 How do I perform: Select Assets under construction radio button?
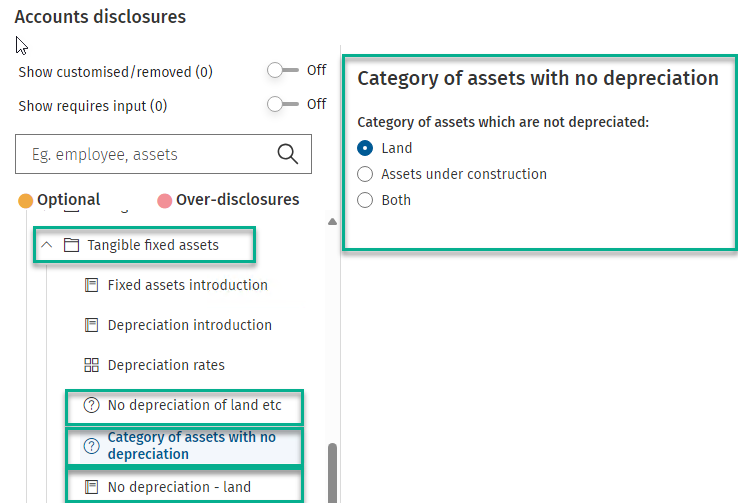click(365, 174)
